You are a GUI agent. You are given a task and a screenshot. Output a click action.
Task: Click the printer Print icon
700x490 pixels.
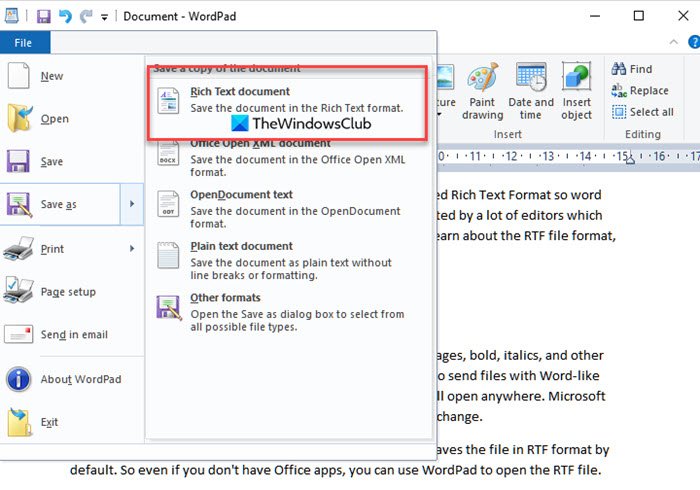tap(18, 248)
